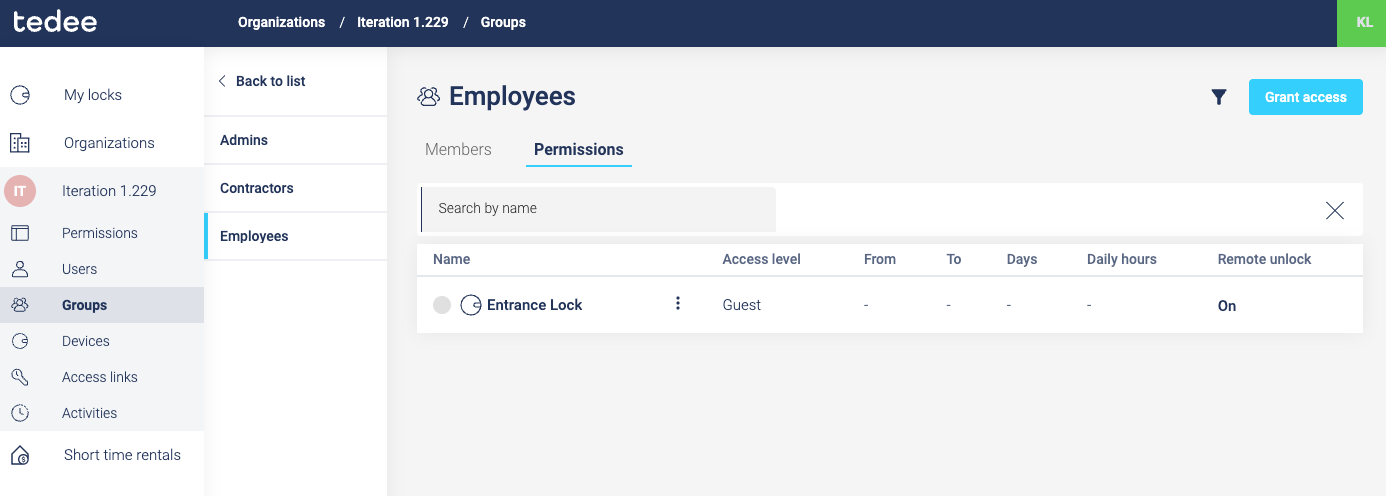Screen dimensions: 1386x496
Task: Open three-dot menu for Entrance Lock
Action: tap(678, 304)
